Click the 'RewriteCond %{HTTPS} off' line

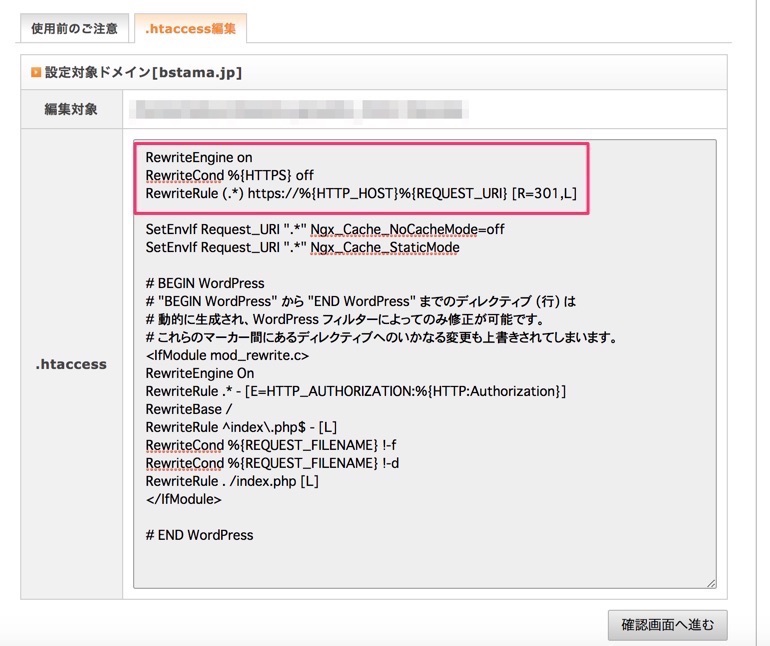click(229, 176)
